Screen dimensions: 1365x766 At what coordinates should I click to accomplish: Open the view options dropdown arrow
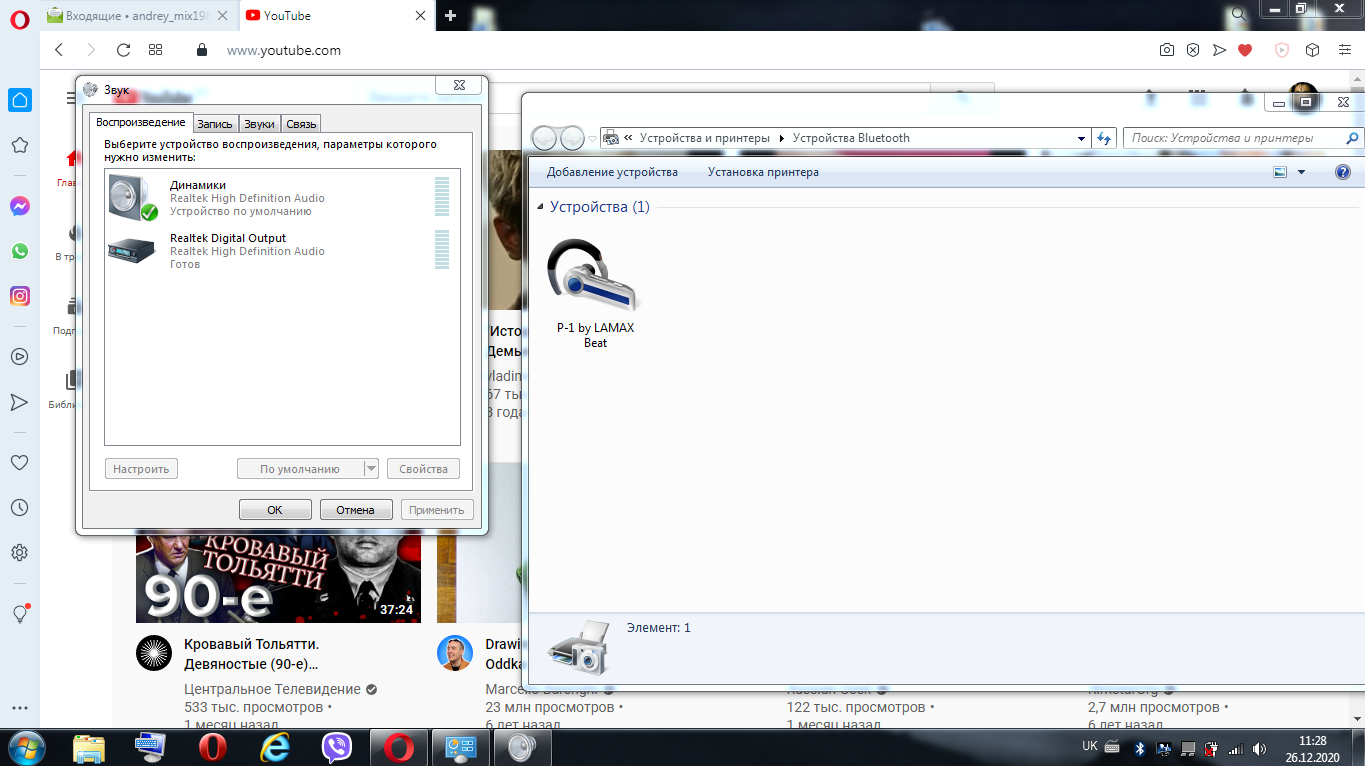click(x=1301, y=172)
